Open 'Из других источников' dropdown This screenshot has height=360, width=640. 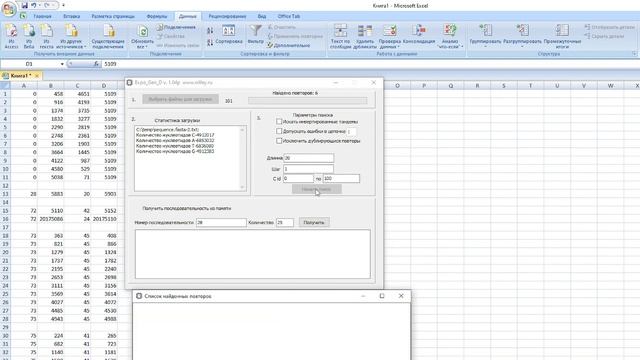point(72,36)
